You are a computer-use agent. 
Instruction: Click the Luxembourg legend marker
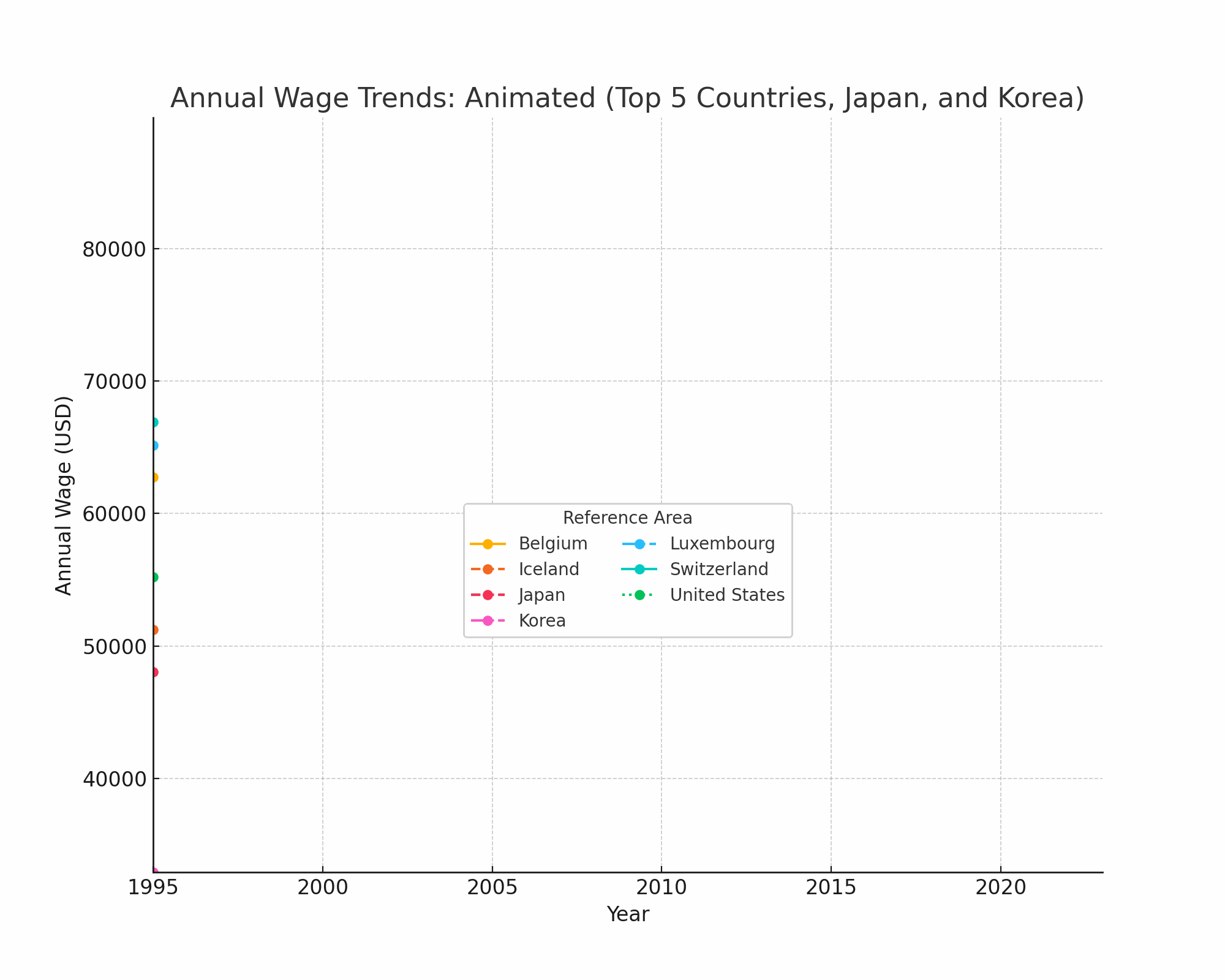pyautogui.click(x=639, y=544)
